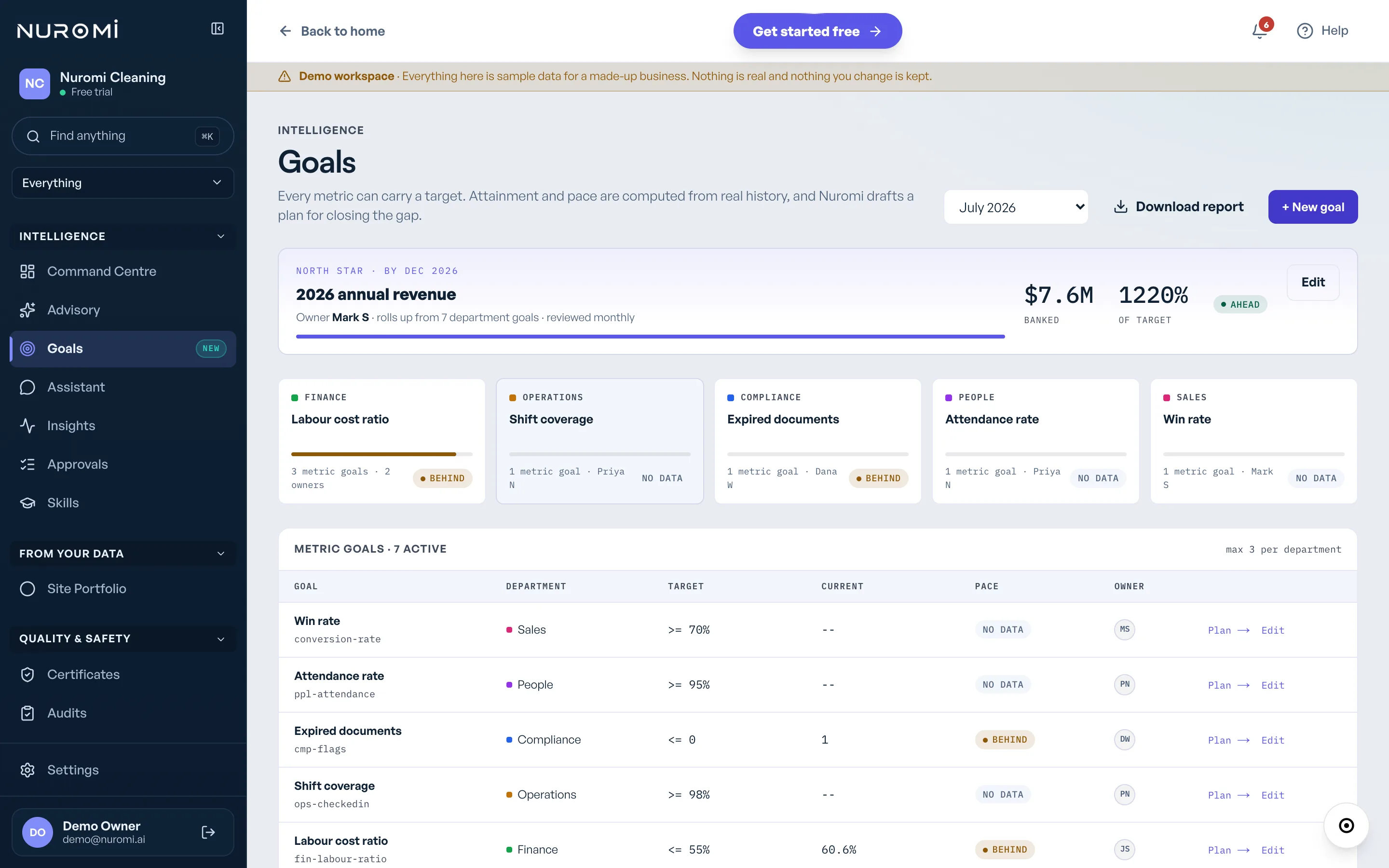Viewport: 1389px width, 868px height.
Task: Click the search magnifier icon
Action: (33, 136)
